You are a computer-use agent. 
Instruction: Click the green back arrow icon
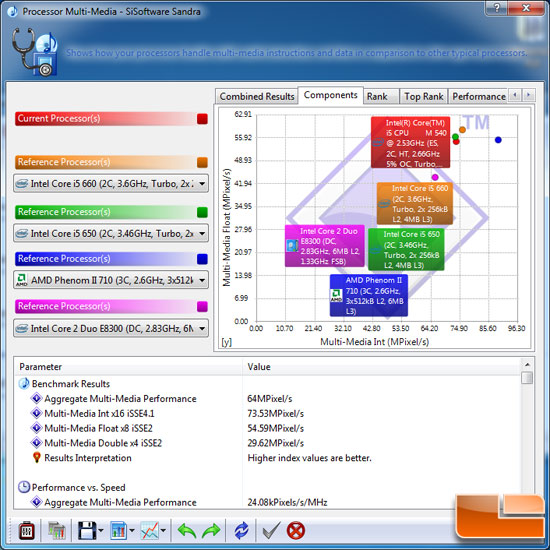click(x=187, y=531)
